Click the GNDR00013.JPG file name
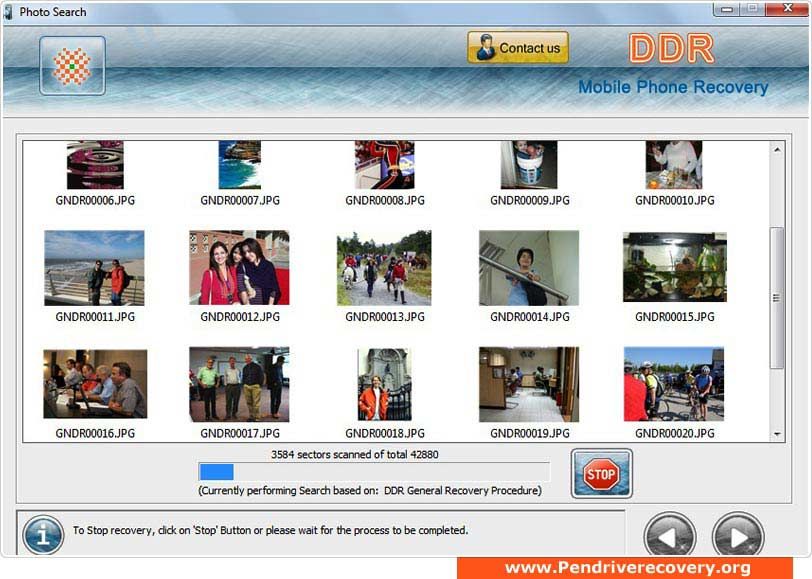This screenshot has width=812, height=579. (x=385, y=317)
